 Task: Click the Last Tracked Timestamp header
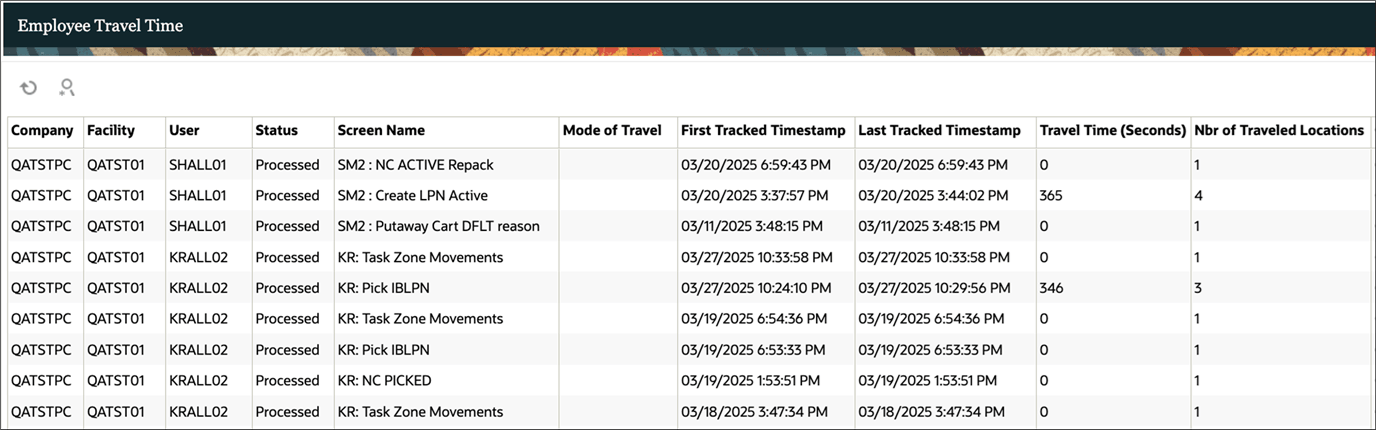click(940, 131)
